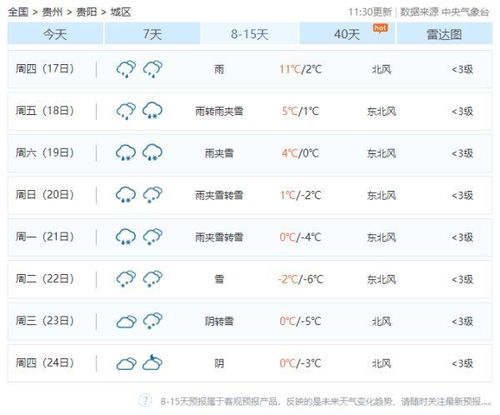Click the hot badge on 40天
Image resolution: width=500 pixels, height=415 pixels.
(x=380, y=28)
